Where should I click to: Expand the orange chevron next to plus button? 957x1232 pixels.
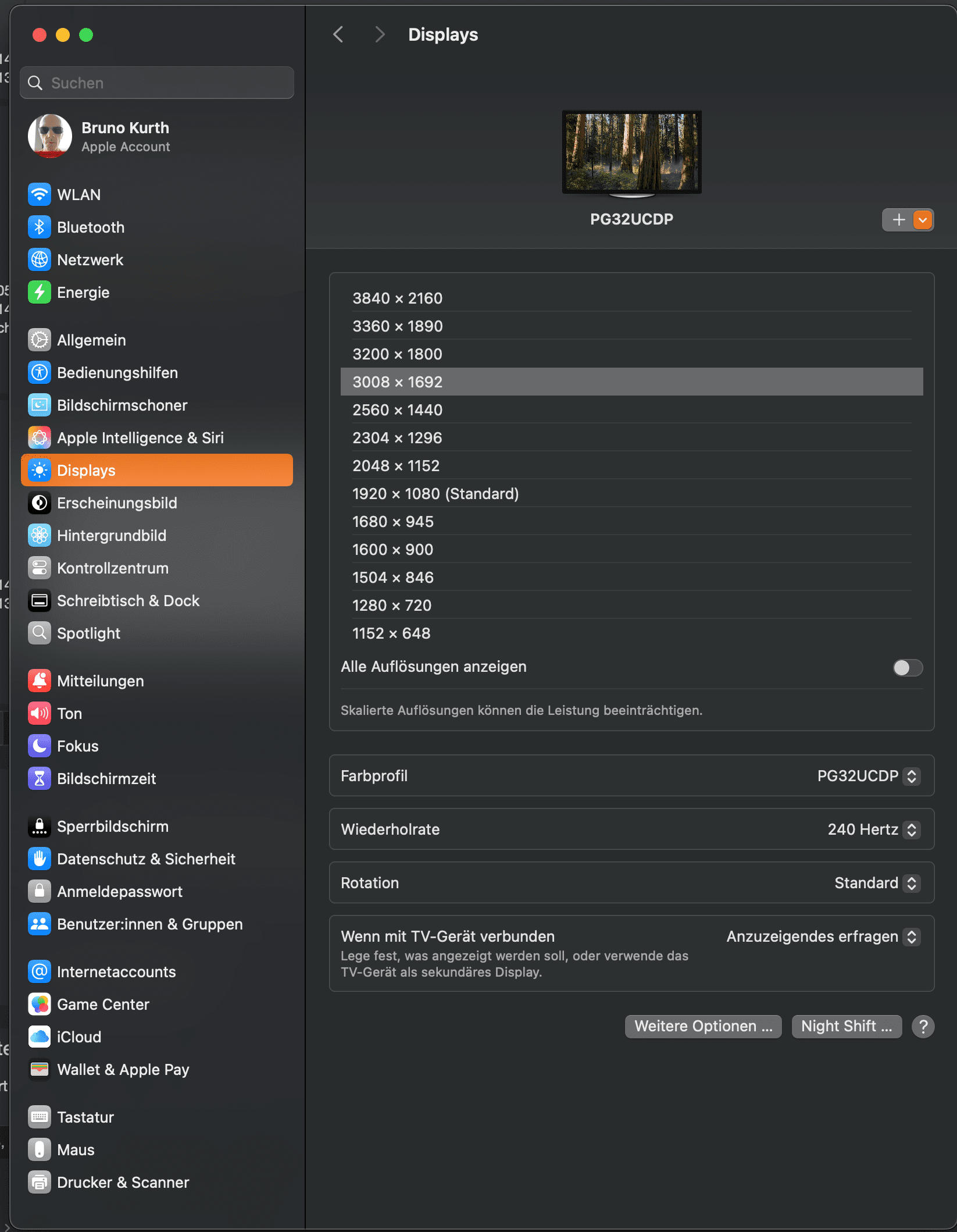(x=923, y=220)
